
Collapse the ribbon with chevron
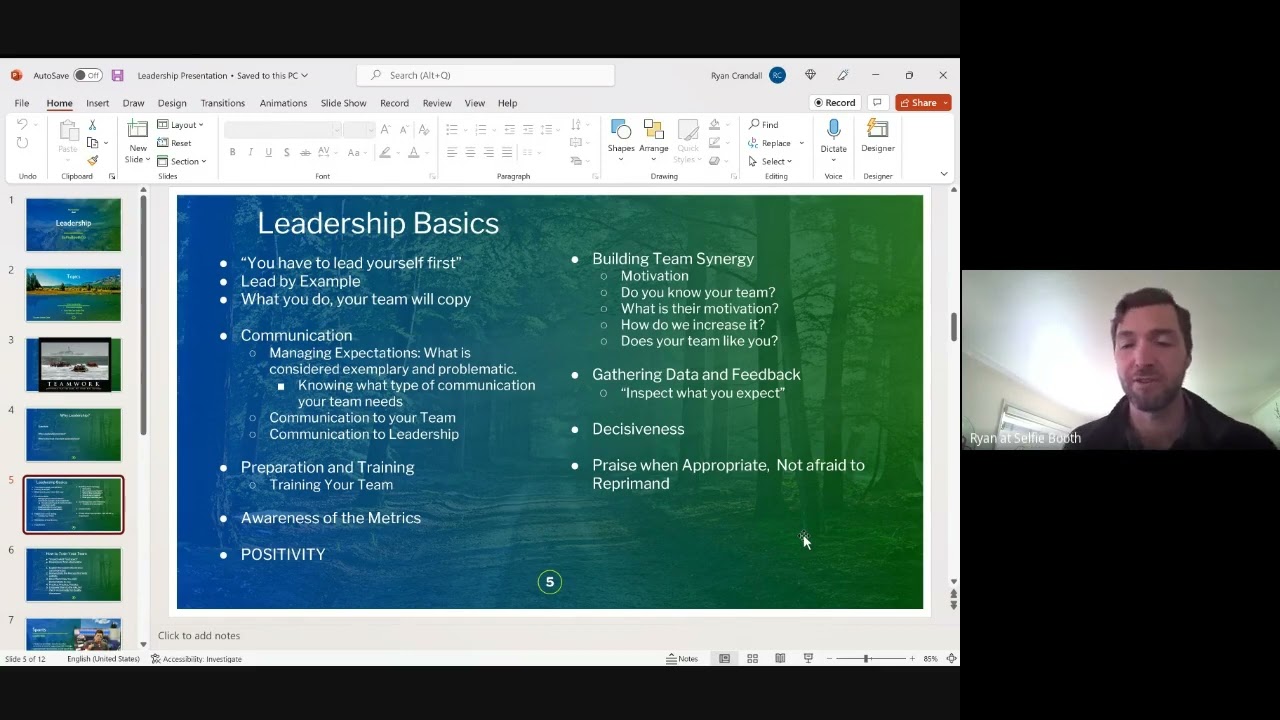point(943,174)
